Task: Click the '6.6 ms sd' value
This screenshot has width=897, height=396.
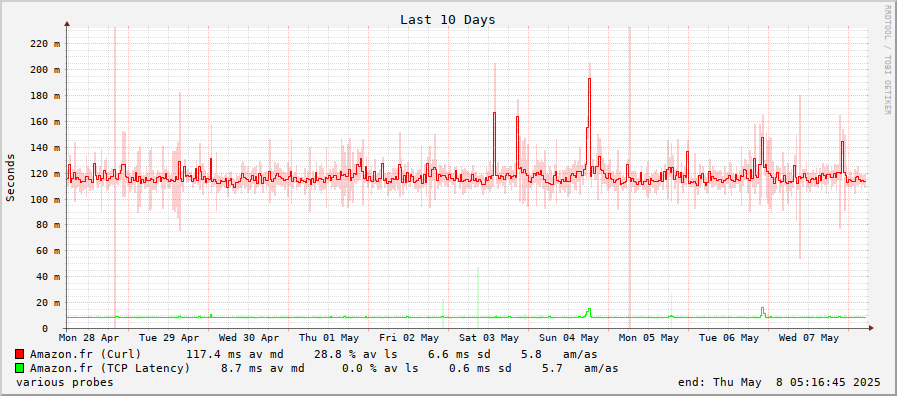Action: 458,354
